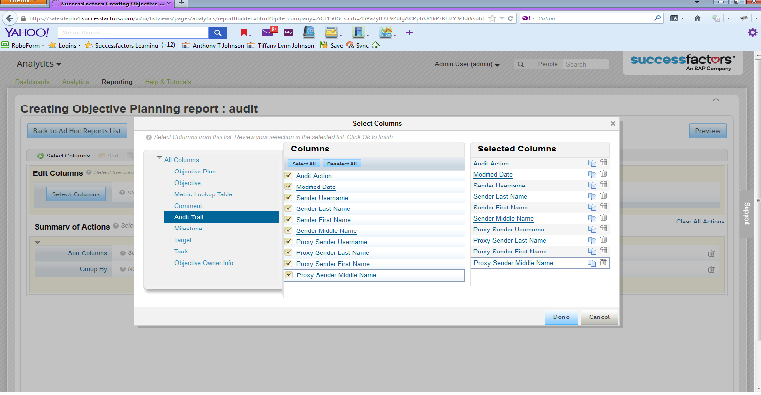Click Cancel in Select Columns dialog
The image size is (761, 395).
point(599,317)
